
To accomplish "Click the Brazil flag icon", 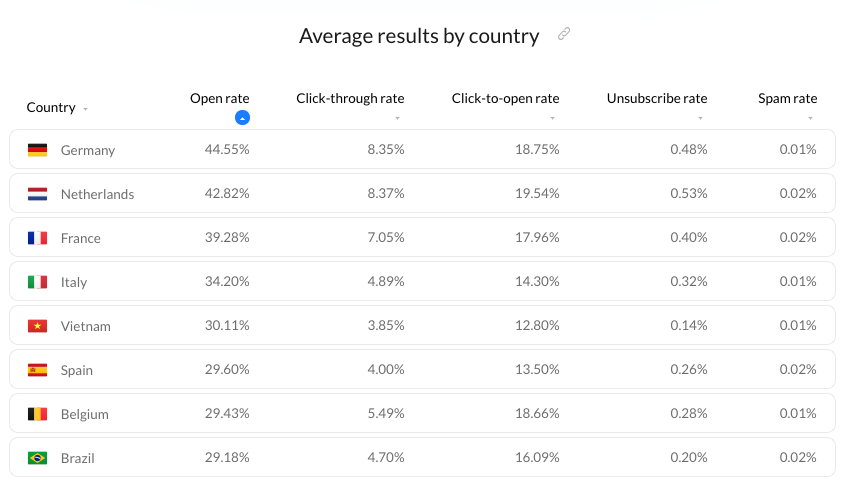I will click(37, 458).
